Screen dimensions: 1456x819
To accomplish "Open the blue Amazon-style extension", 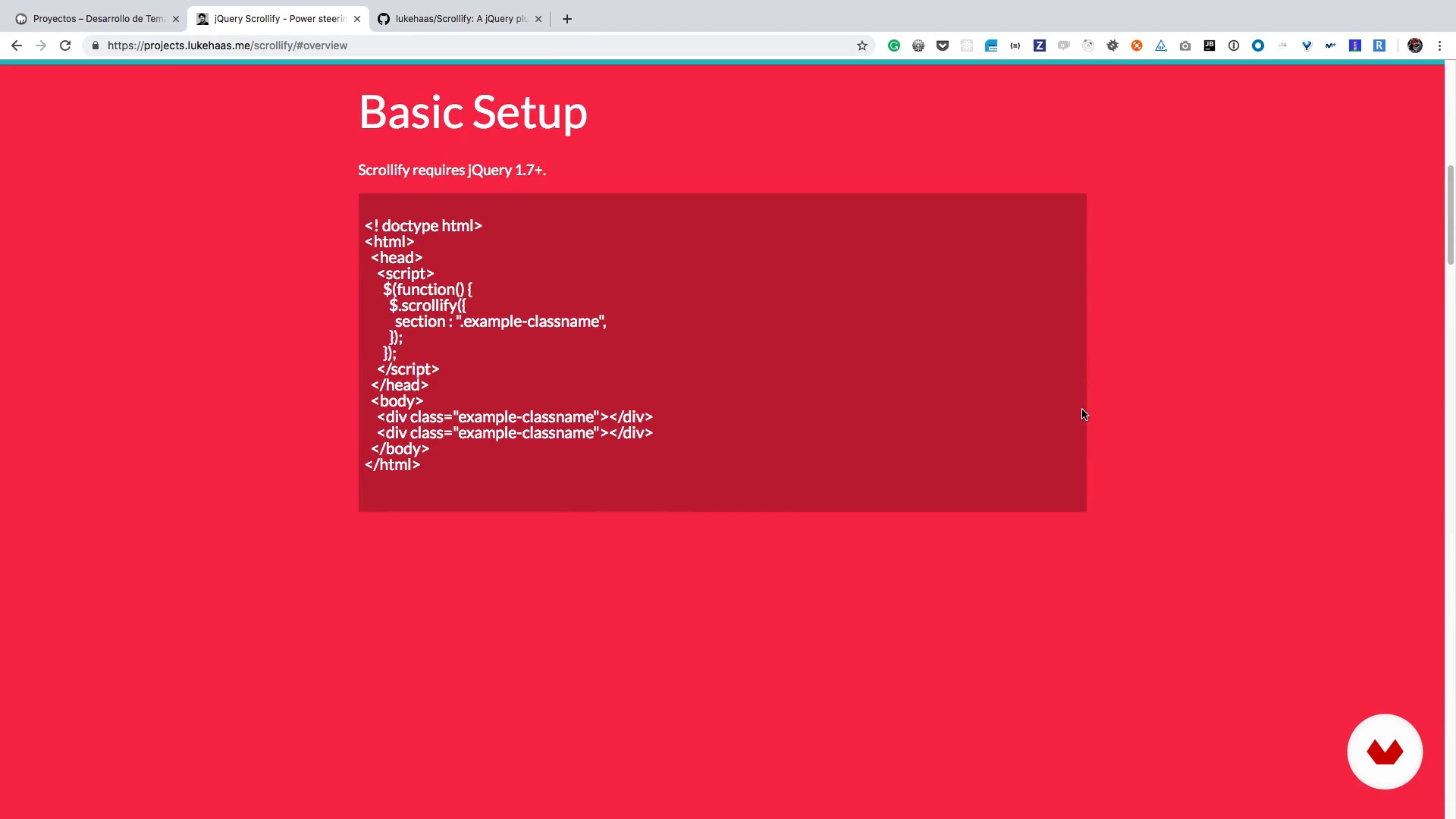I will [991, 45].
